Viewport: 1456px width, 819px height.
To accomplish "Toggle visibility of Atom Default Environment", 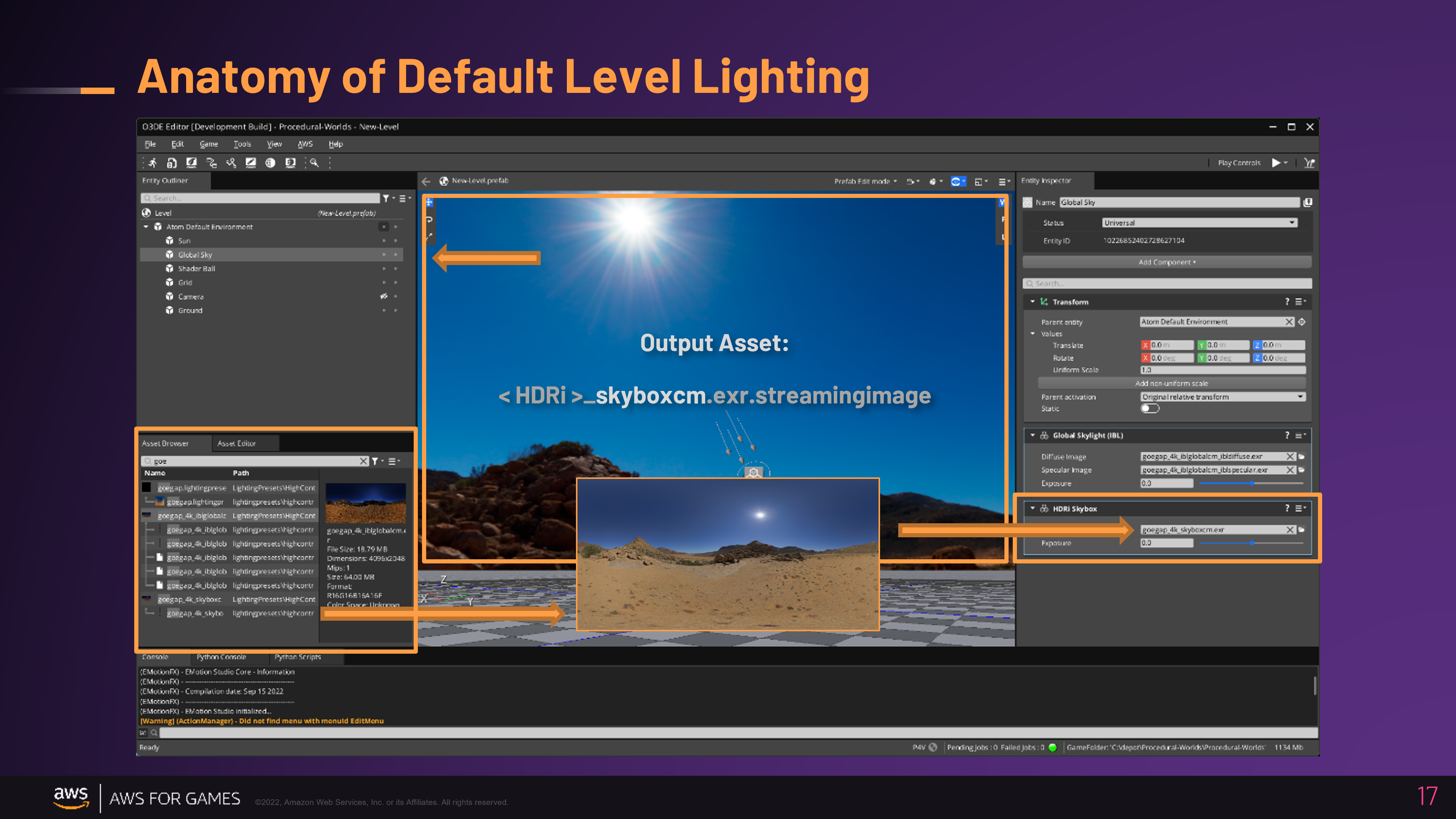I will pos(384,227).
